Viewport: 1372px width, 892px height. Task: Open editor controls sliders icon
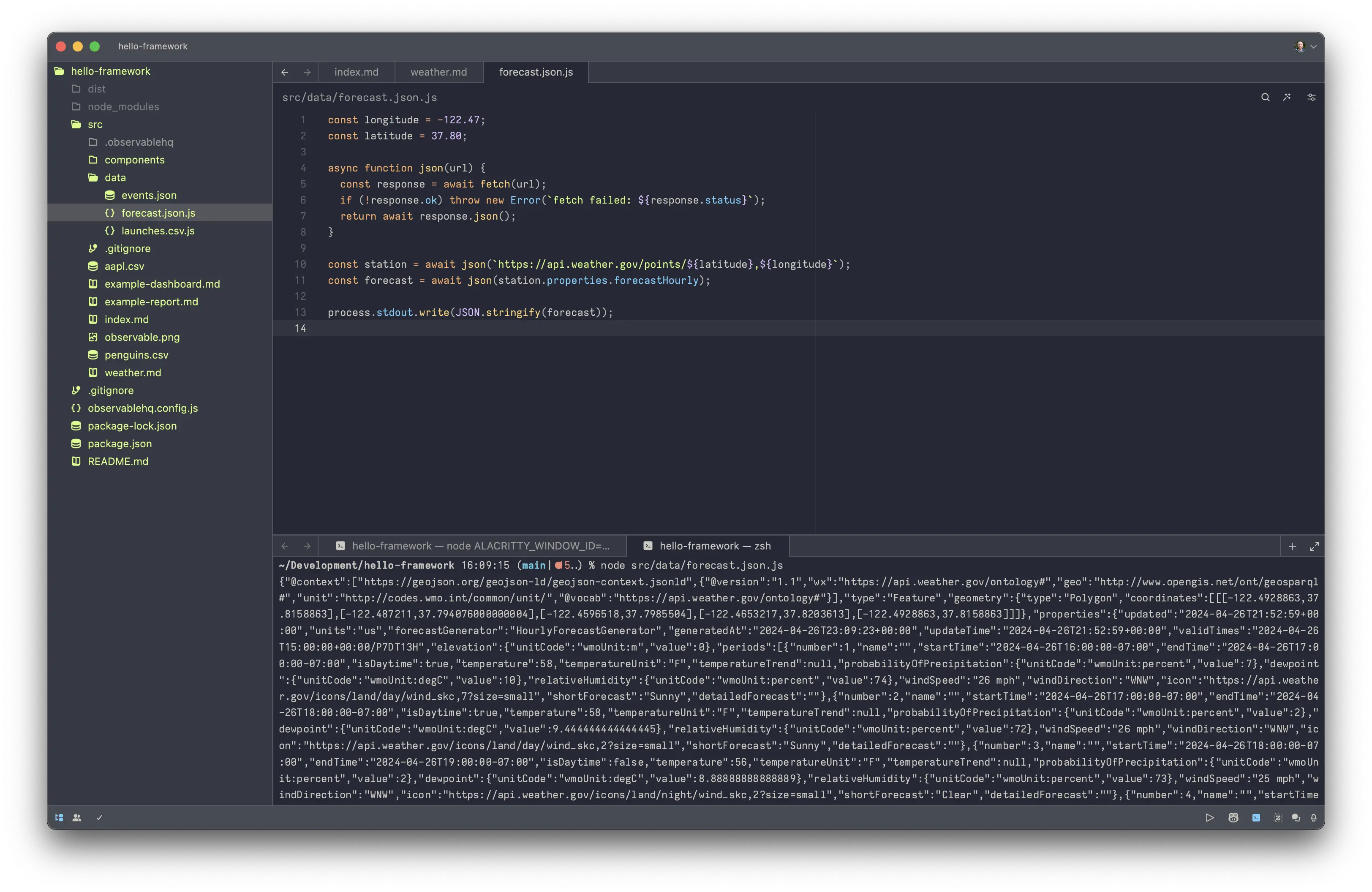point(1311,98)
